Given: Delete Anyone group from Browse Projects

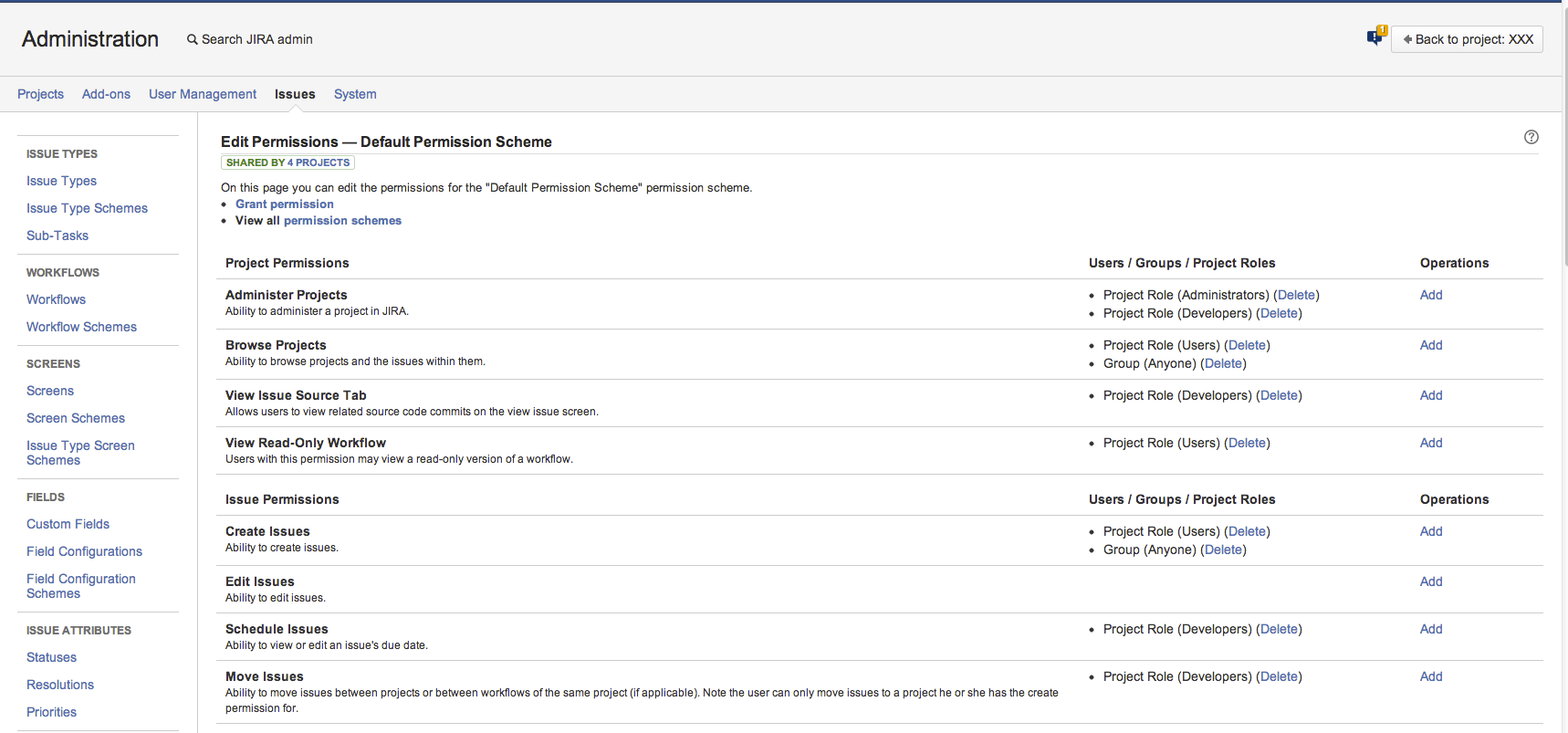Looking at the screenshot, I should pos(1223,363).
